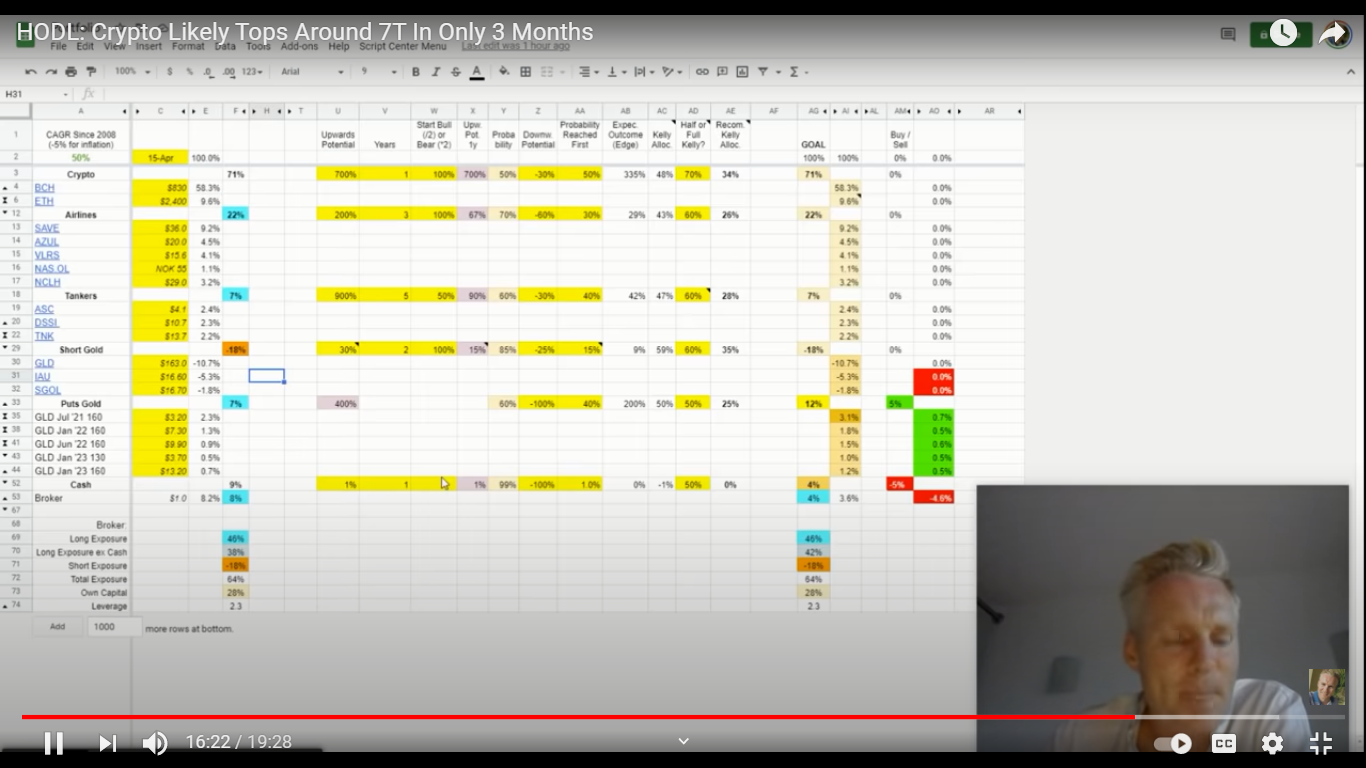Open the functions sigma dropdown
Screen dimensions: 1366x768
tap(798, 72)
